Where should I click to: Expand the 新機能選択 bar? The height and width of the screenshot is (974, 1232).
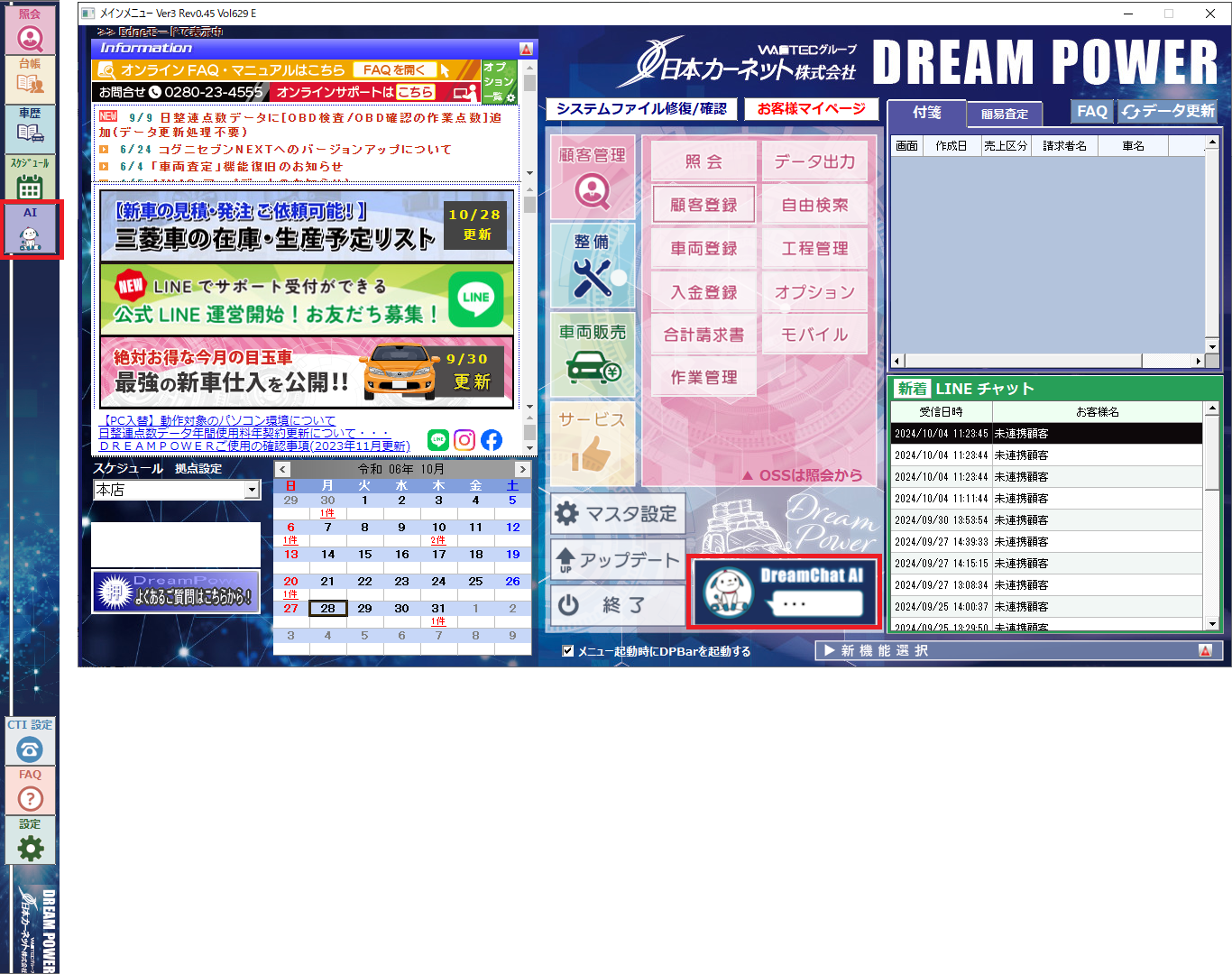click(1019, 650)
